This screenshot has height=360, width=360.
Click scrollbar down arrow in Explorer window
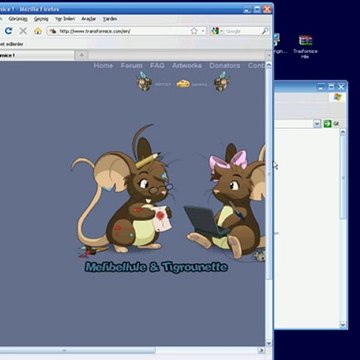[x=343, y=324]
